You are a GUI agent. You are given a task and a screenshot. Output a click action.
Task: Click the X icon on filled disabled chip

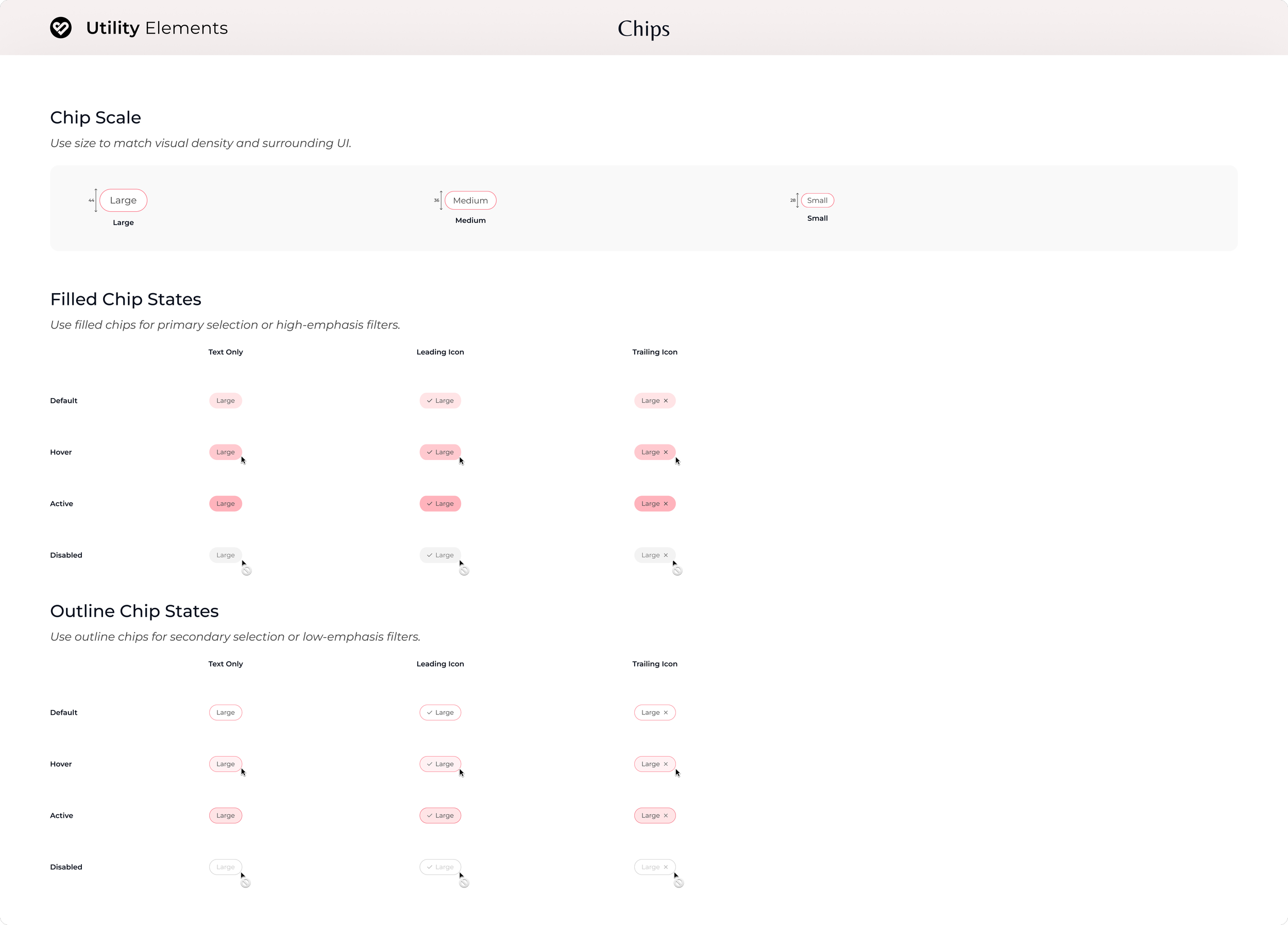[x=666, y=555]
